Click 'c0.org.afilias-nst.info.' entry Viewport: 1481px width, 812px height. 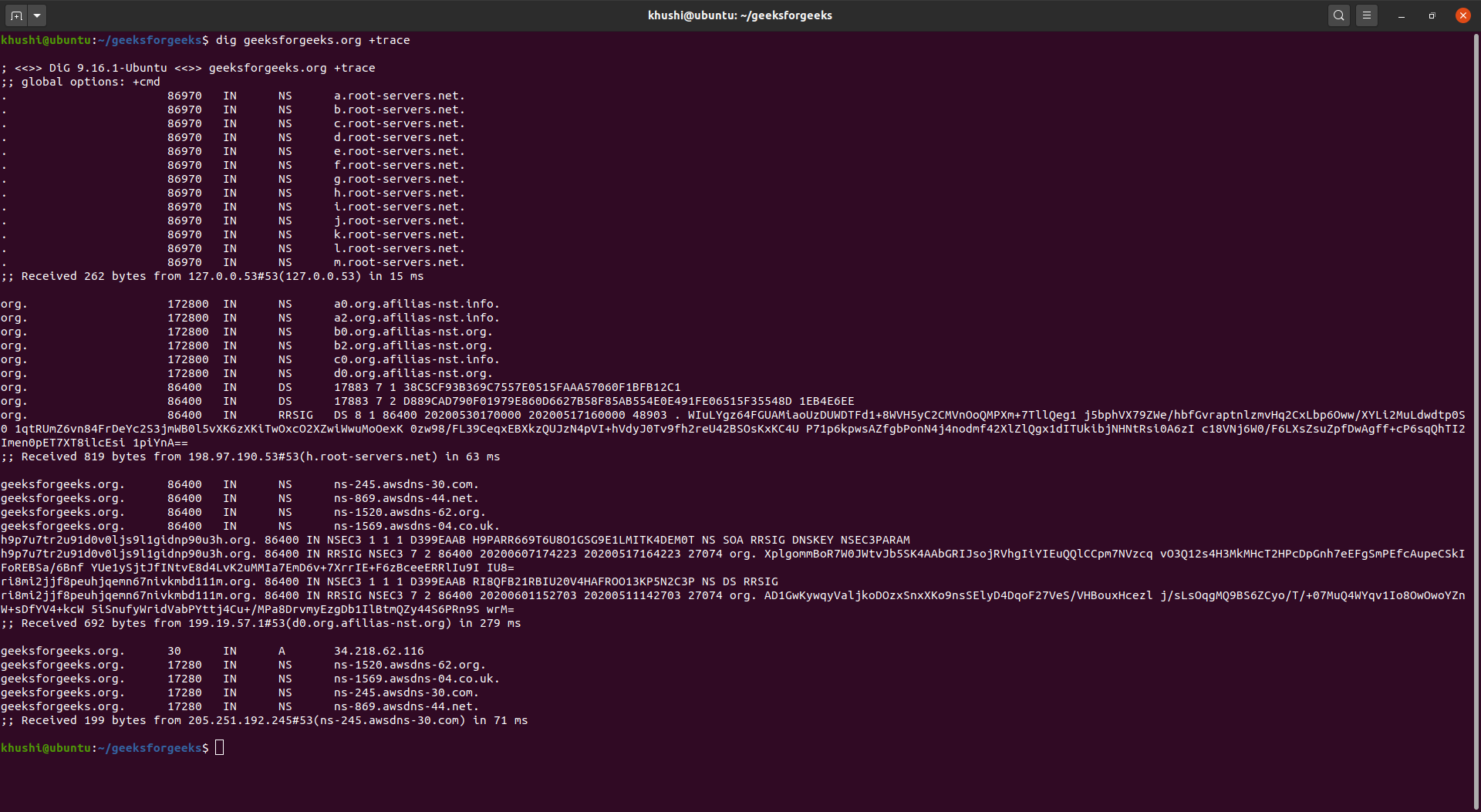tap(417, 359)
